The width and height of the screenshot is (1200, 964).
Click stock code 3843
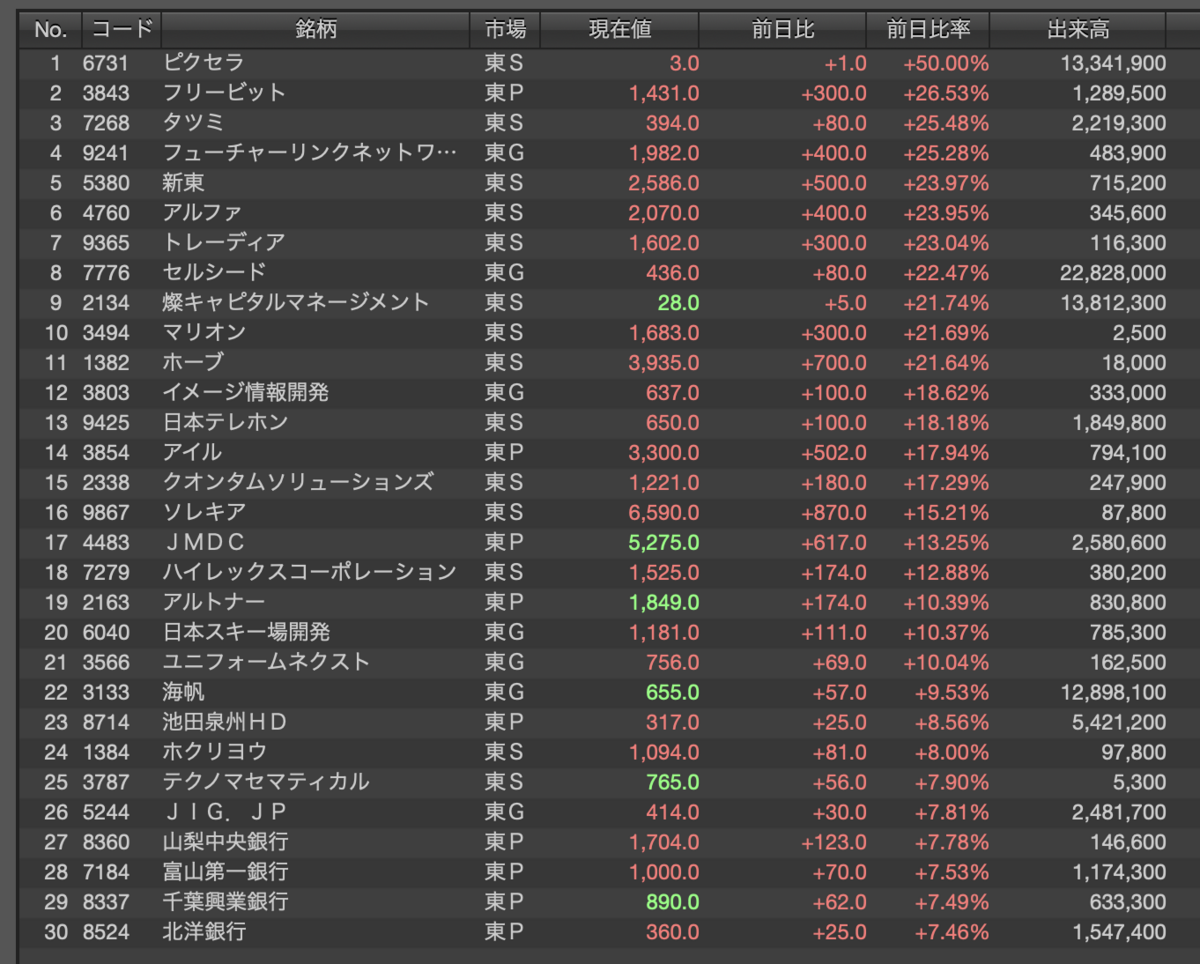pos(106,94)
